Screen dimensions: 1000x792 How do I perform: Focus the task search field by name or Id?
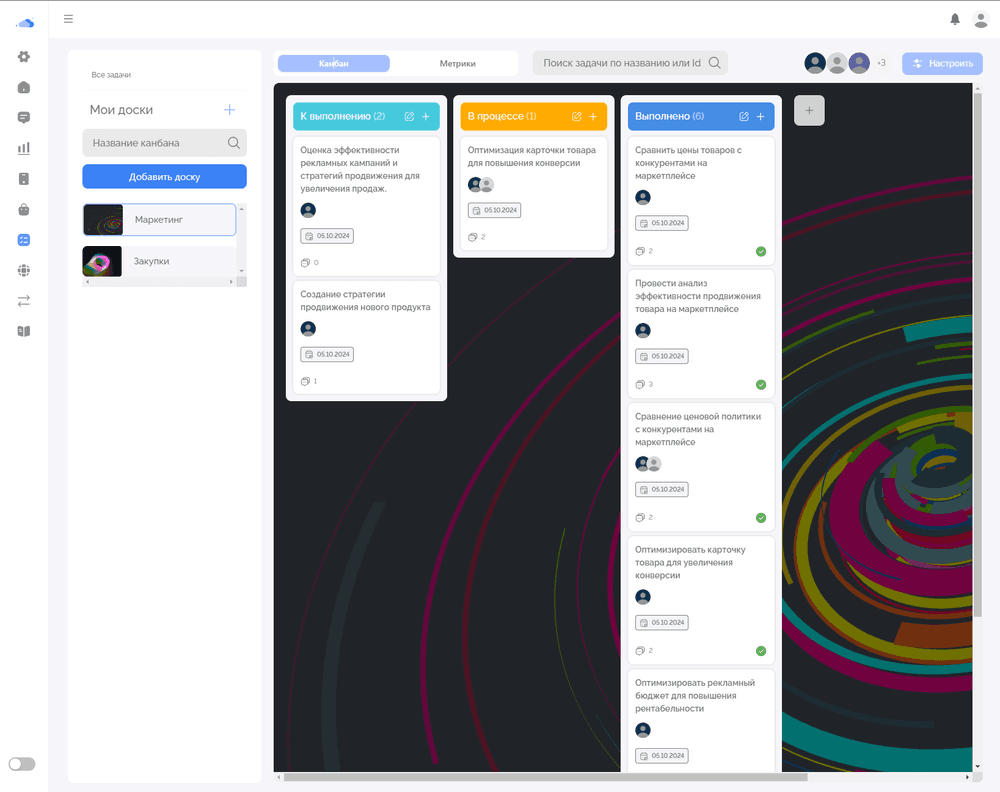[x=630, y=62]
